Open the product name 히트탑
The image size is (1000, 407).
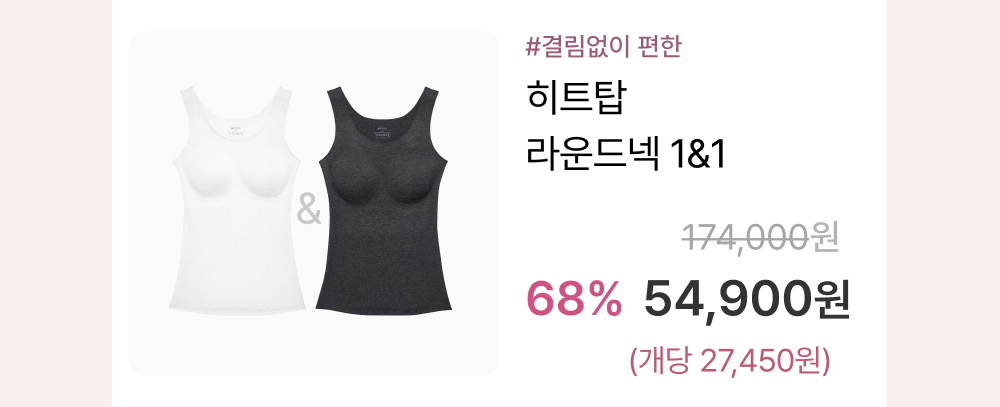click(x=577, y=98)
